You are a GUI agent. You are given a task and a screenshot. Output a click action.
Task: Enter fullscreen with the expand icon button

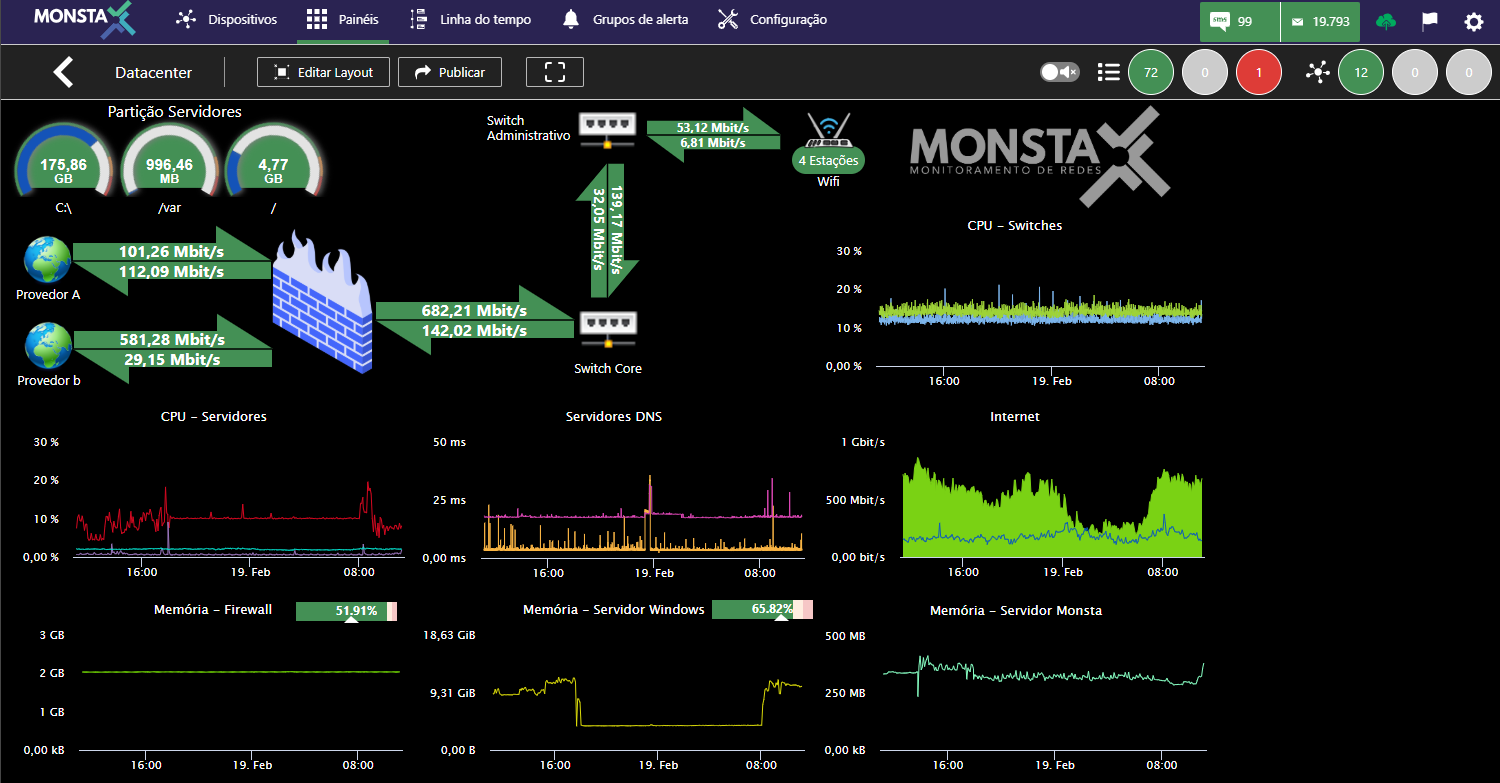point(555,72)
